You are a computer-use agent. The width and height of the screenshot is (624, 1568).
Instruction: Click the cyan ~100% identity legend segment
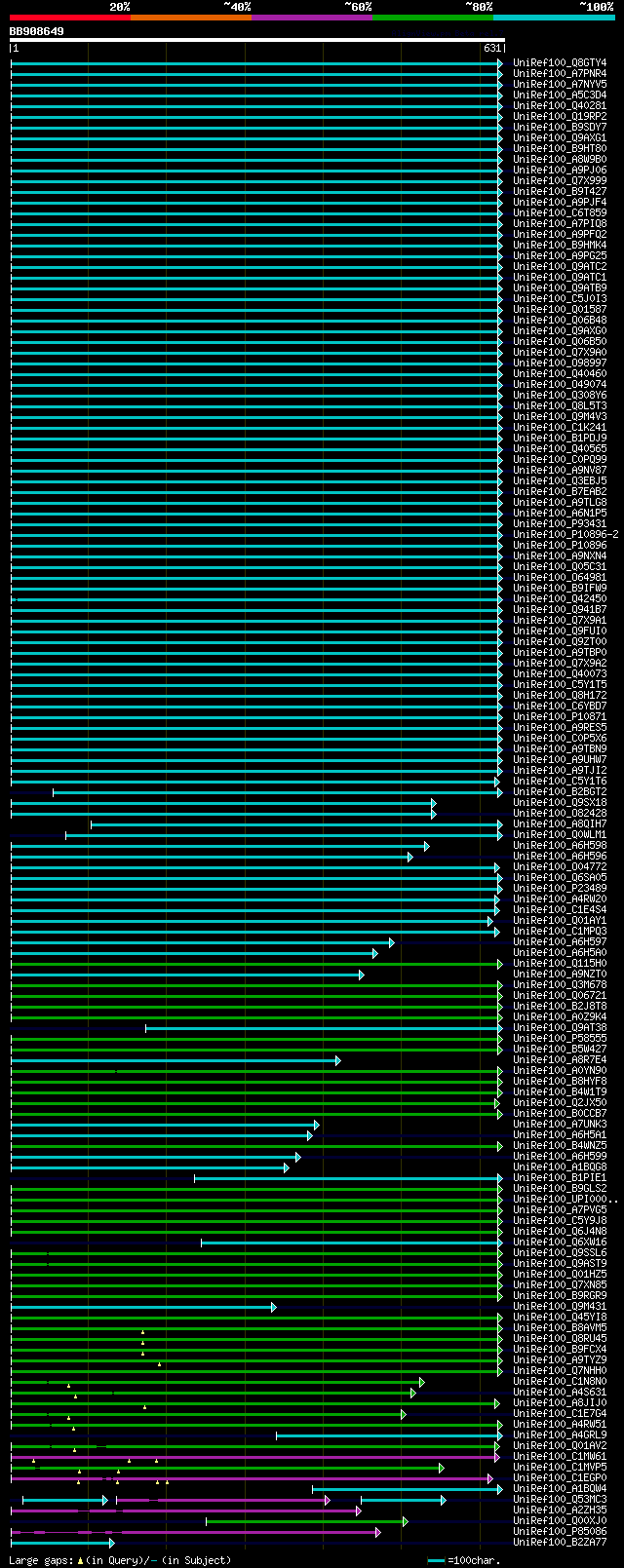(553, 17)
